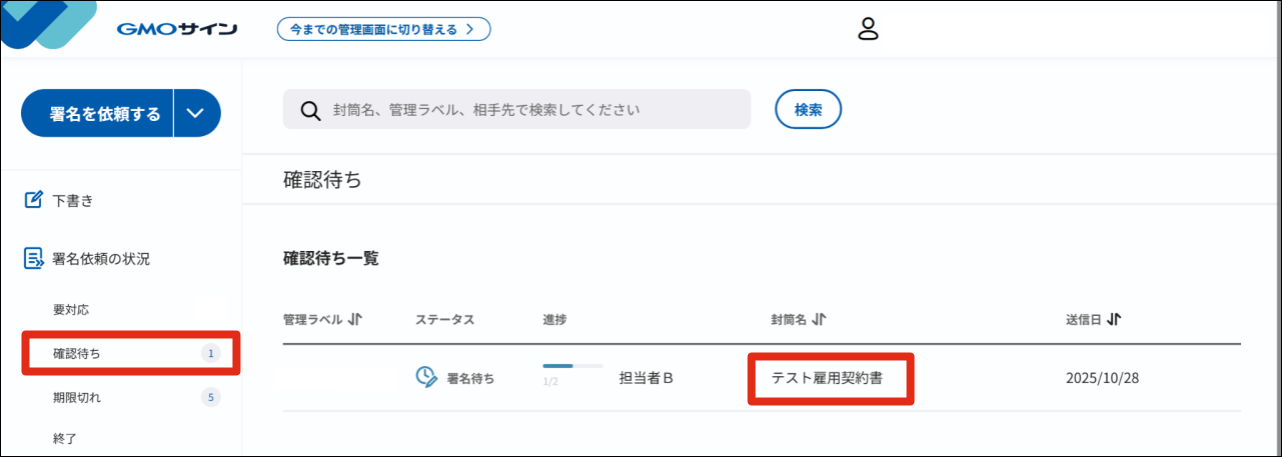The height and width of the screenshot is (457, 1282).
Task: Click the draft pencil icon
Action: pyautogui.click(x=34, y=200)
